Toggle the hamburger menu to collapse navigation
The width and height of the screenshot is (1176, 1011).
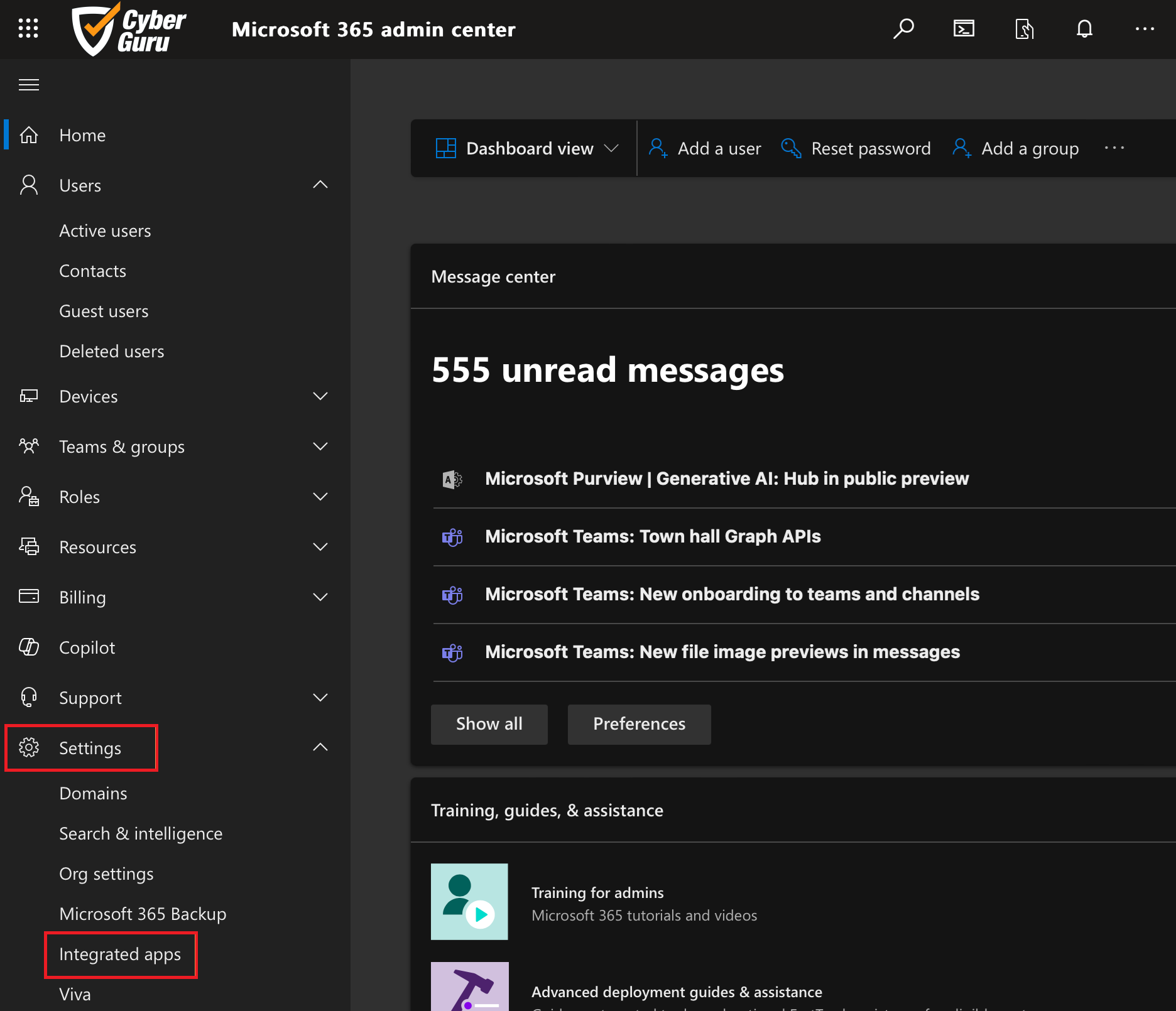click(x=29, y=84)
